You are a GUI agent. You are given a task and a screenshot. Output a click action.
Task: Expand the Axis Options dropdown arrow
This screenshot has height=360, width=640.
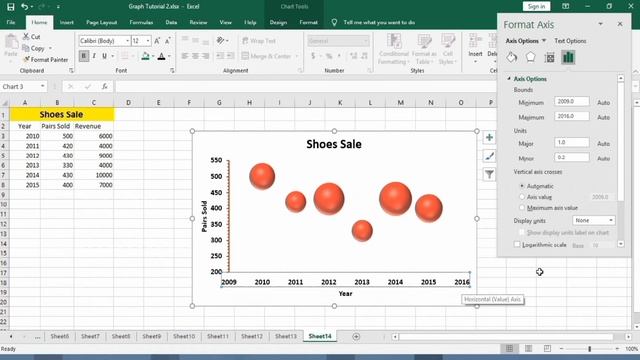click(x=544, y=41)
